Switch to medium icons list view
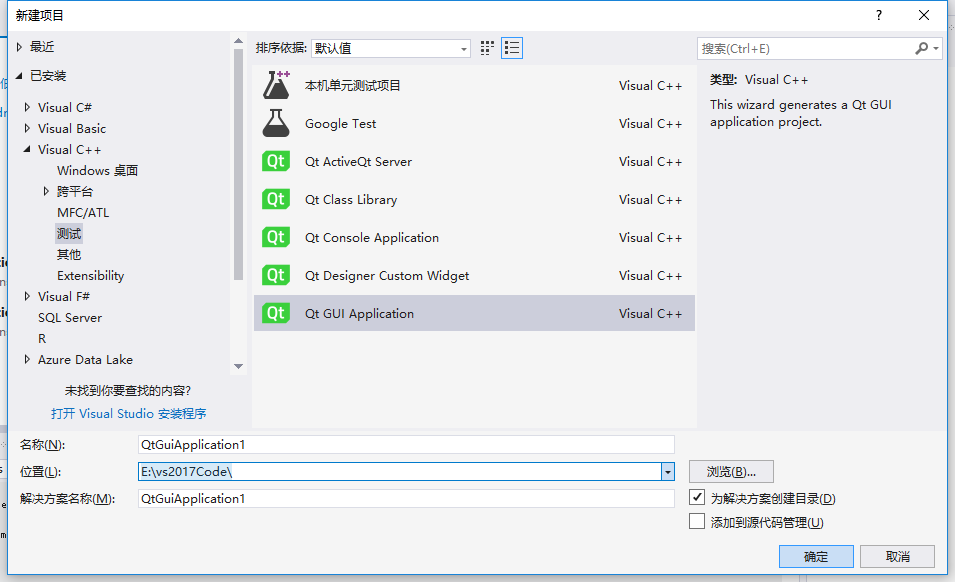Image resolution: width=955 pixels, height=582 pixels. pos(512,48)
